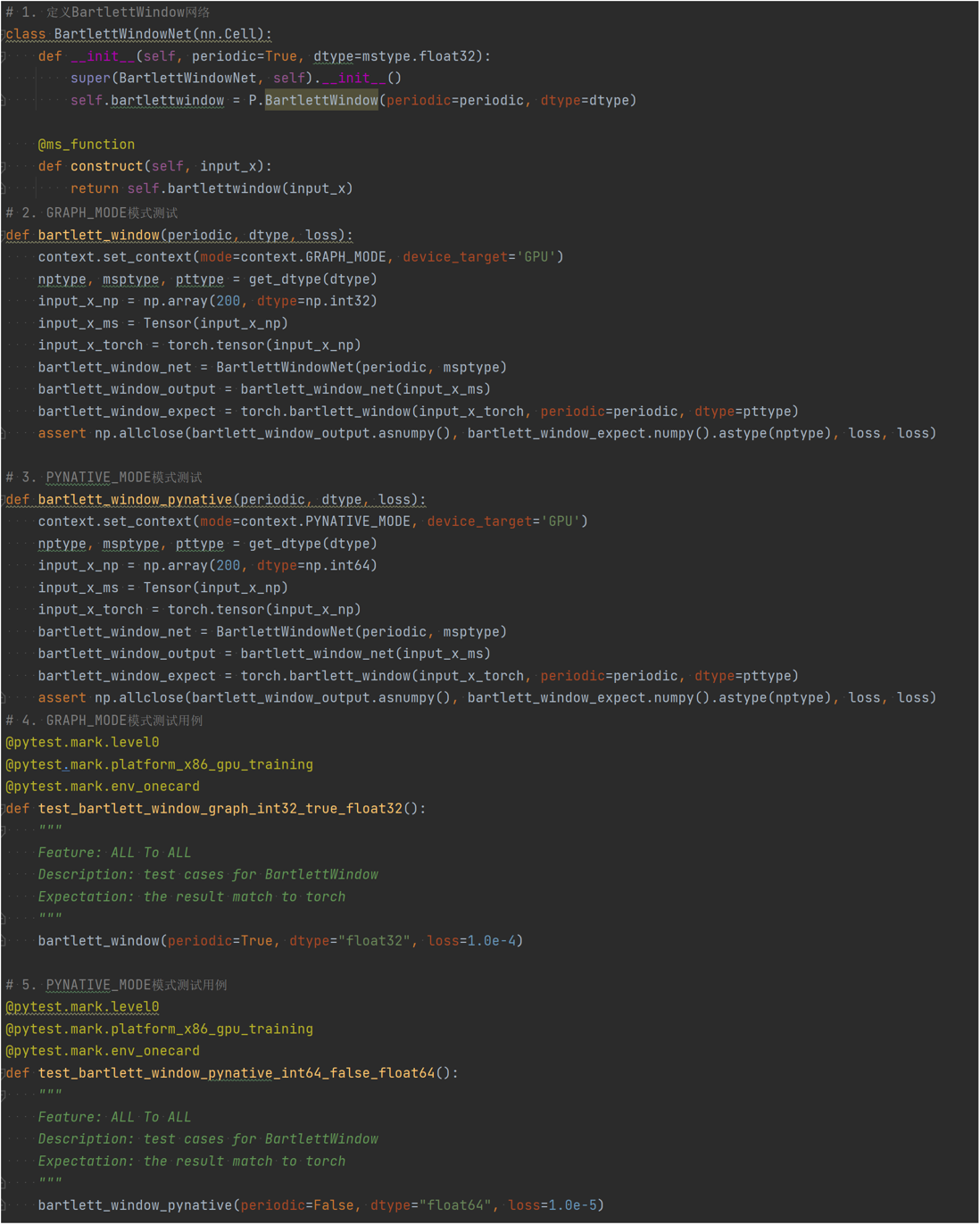Collapse docstring fold under the graph test function
This screenshot has height=1225, width=980.
[x=4, y=830]
